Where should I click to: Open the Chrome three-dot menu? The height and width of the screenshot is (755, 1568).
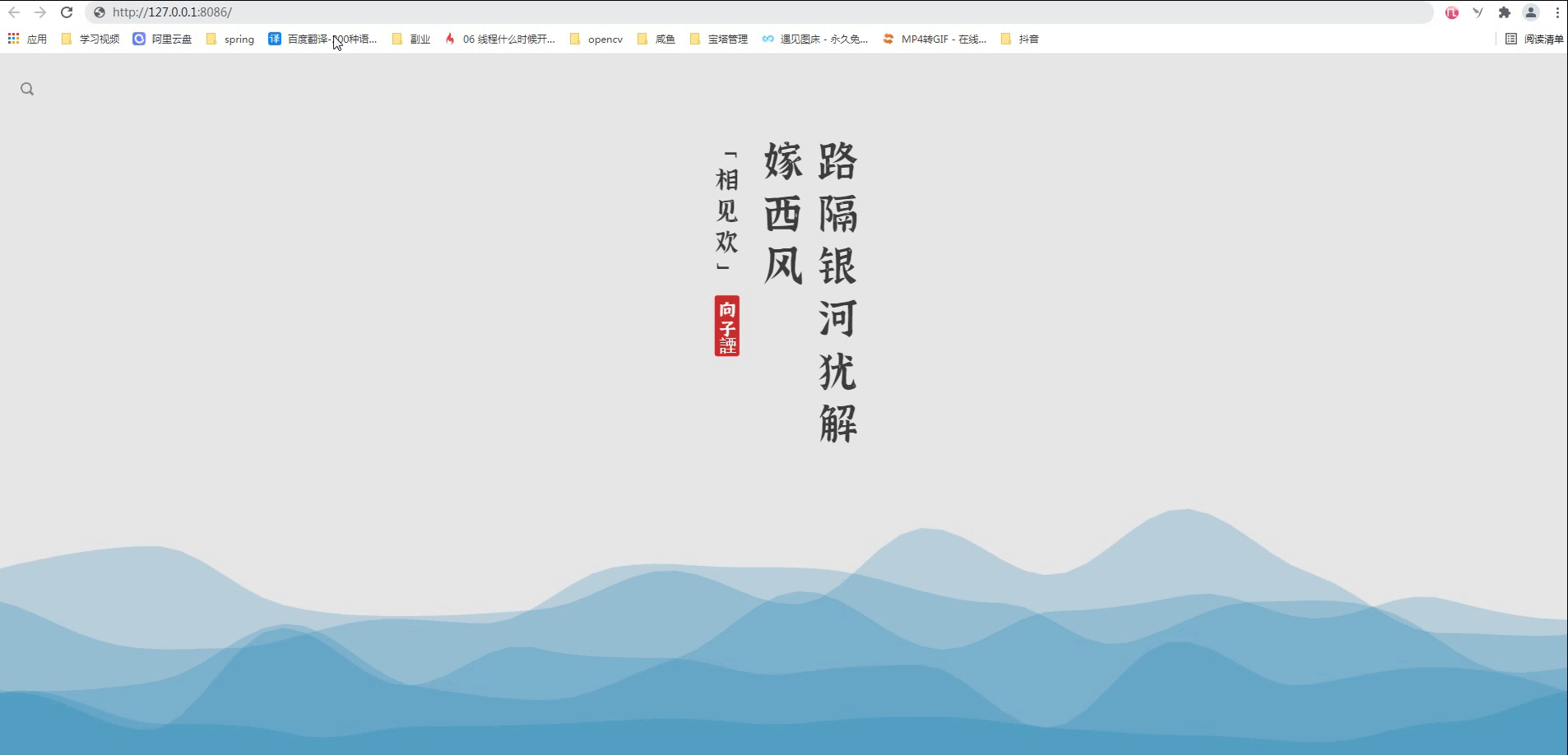(1556, 12)
